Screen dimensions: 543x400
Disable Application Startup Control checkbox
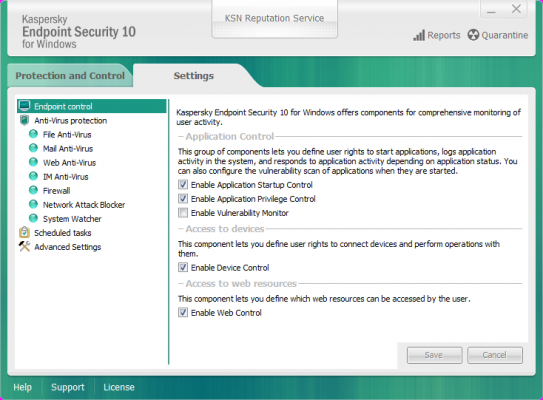(x=183, y=185)
